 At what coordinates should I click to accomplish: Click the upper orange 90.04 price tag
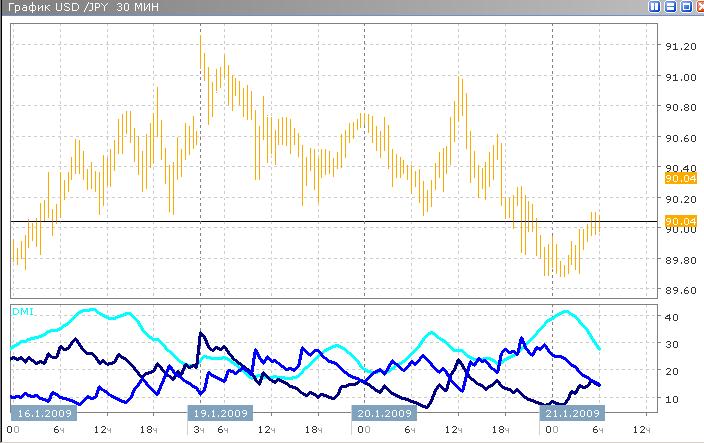[680, 178]
